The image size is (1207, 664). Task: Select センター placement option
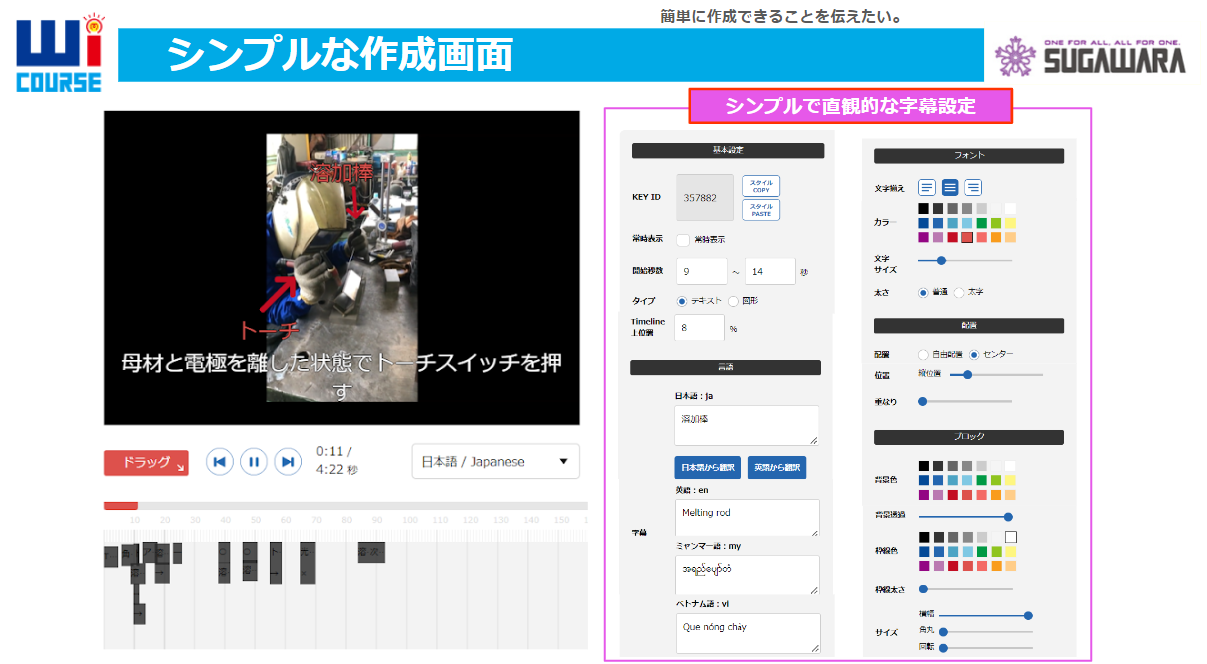coord(975,354)
